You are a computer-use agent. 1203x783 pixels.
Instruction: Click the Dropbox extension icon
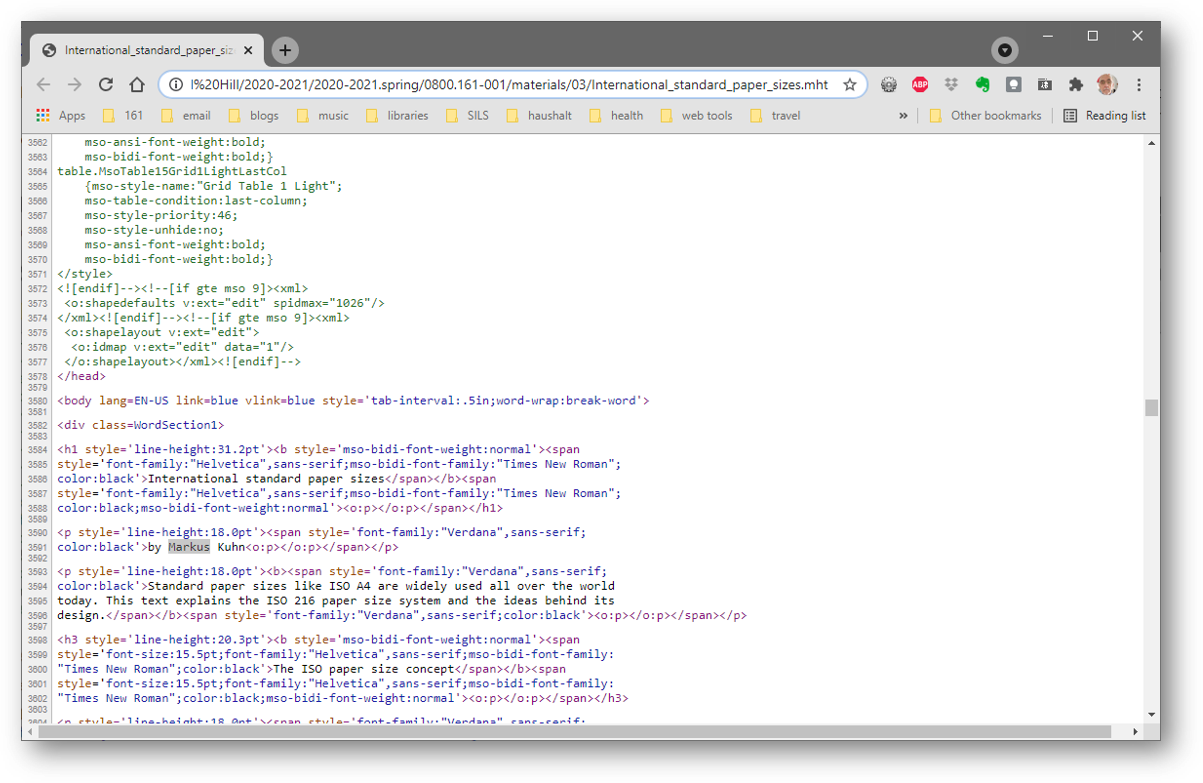coord(951,85)
